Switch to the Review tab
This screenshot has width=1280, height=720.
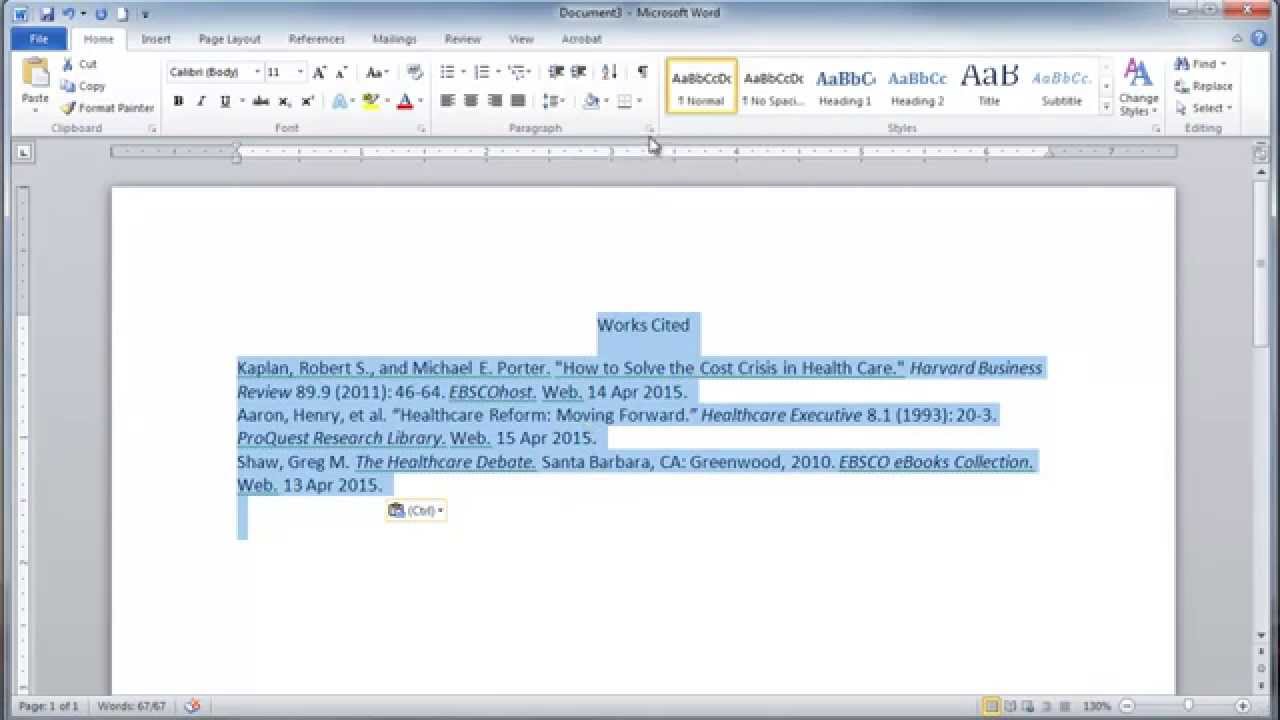[x=463, y=39]
